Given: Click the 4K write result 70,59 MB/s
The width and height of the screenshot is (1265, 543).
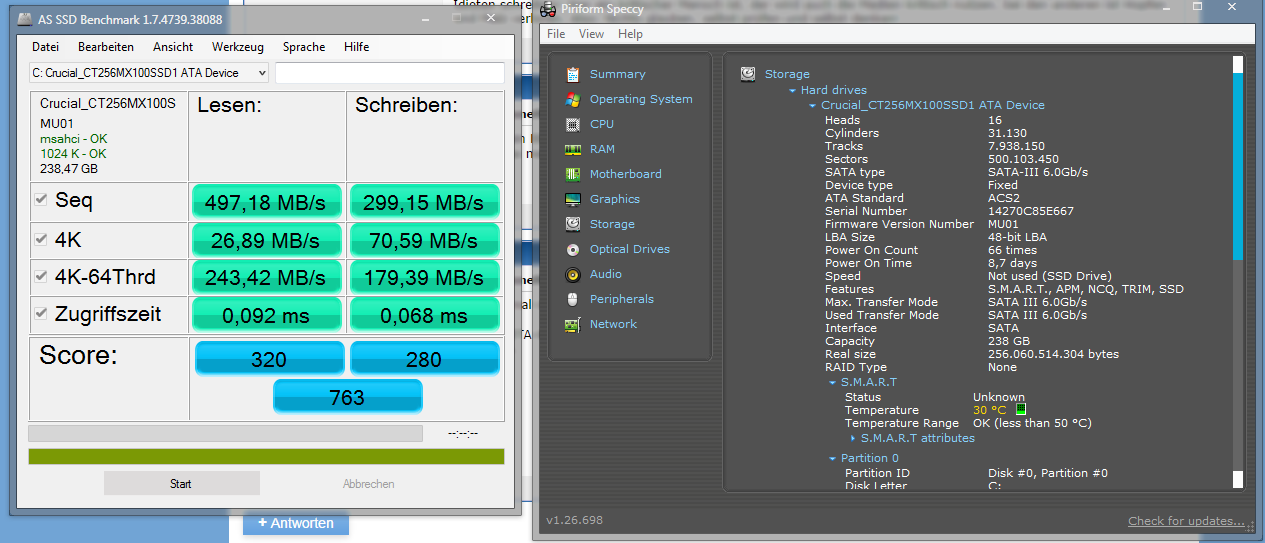Looking at the screenshot, I should [424, 241].
